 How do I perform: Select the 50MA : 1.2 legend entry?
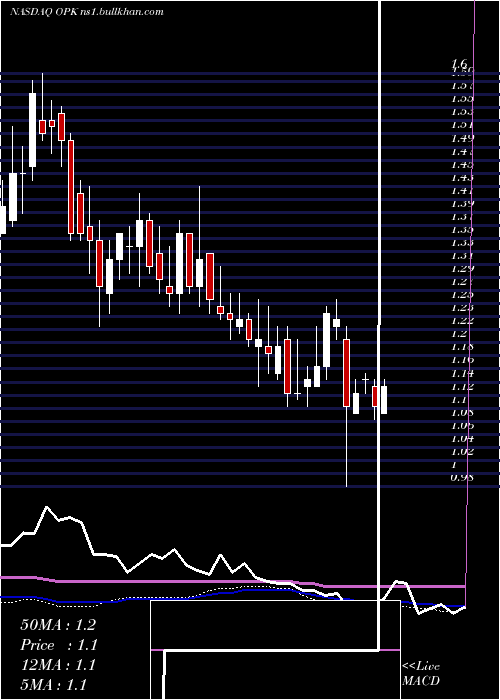[58, 625]
